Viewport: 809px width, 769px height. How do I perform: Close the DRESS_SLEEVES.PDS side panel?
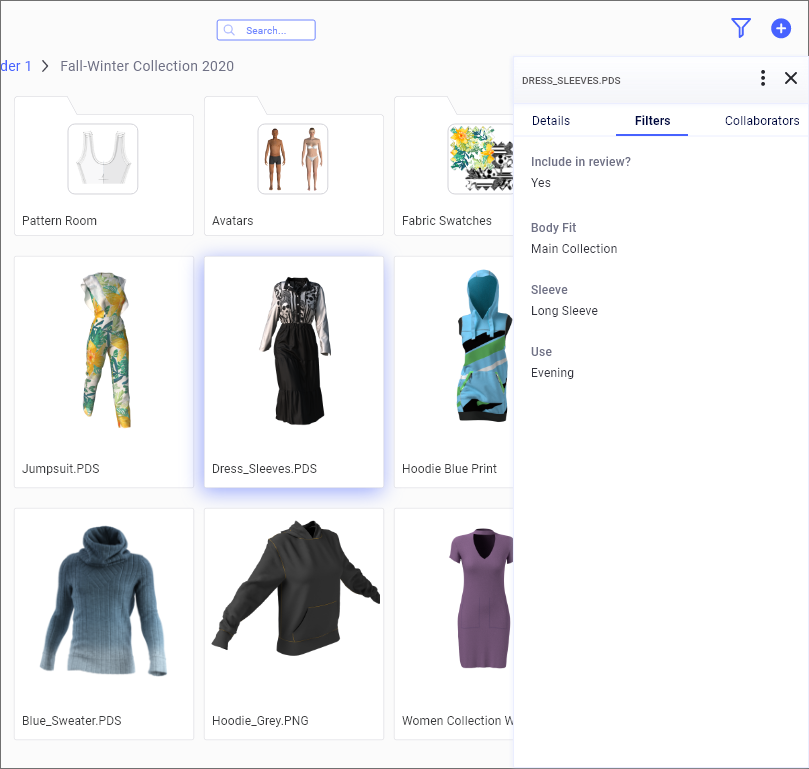tap(790, 78)
